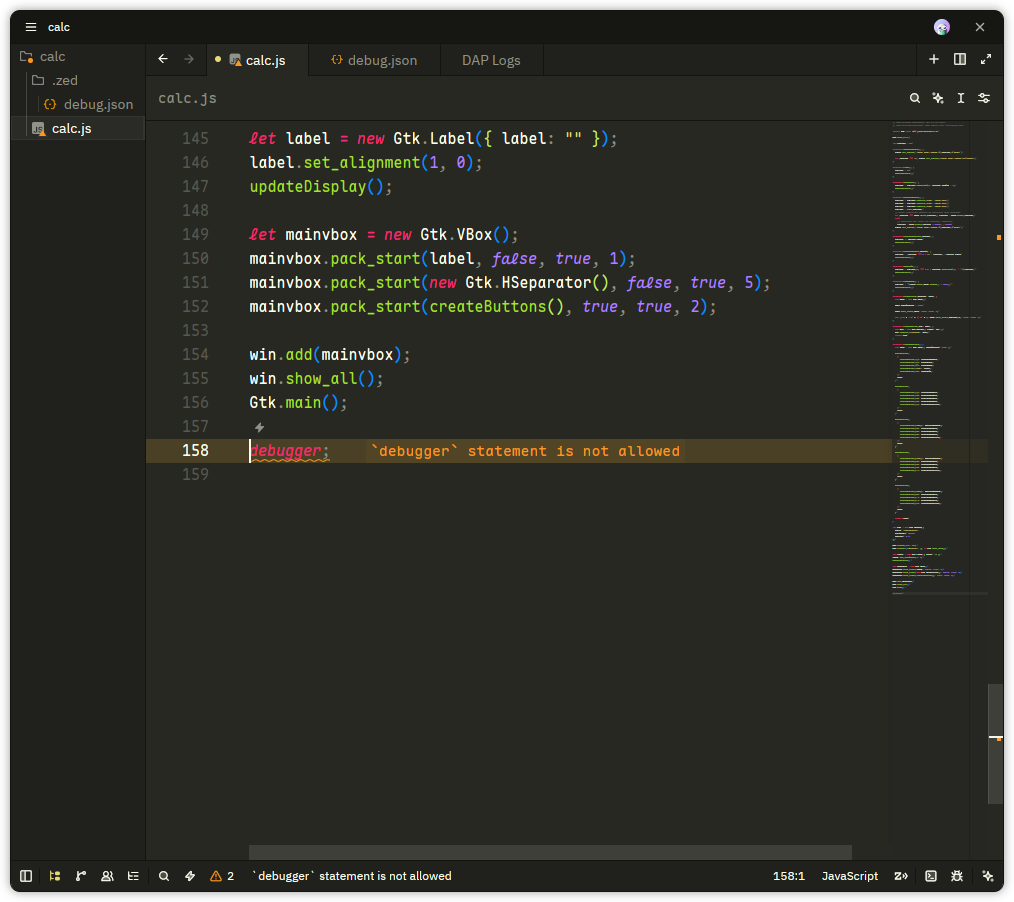Click the code action lightning bolt on line 157
1014x902 pixels.
coord(259,427)
